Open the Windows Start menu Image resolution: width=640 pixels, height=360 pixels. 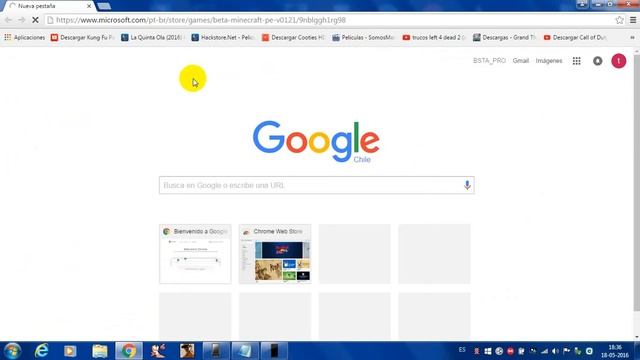click(x=12, y=351)
